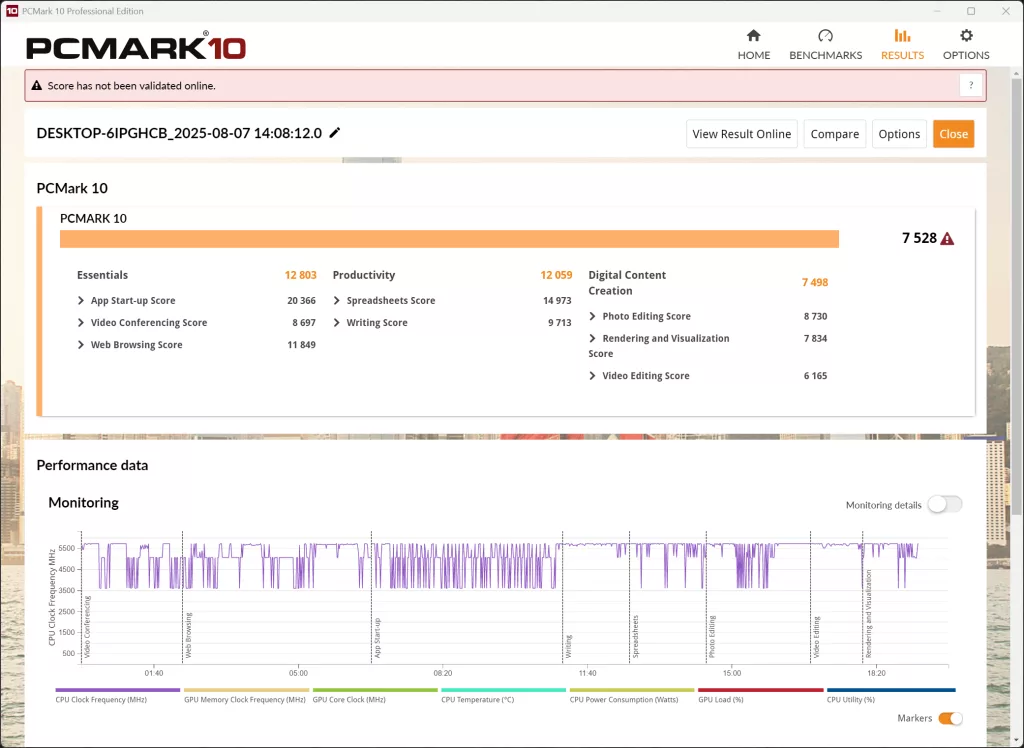The image size is (1024, 748).
Task: Click the Compare button
Action: [835, 134]
